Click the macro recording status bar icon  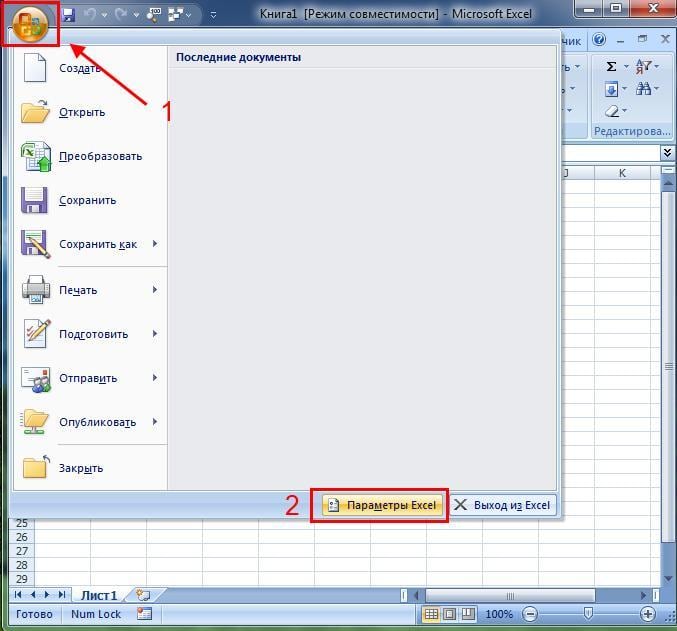click(145, 614)
